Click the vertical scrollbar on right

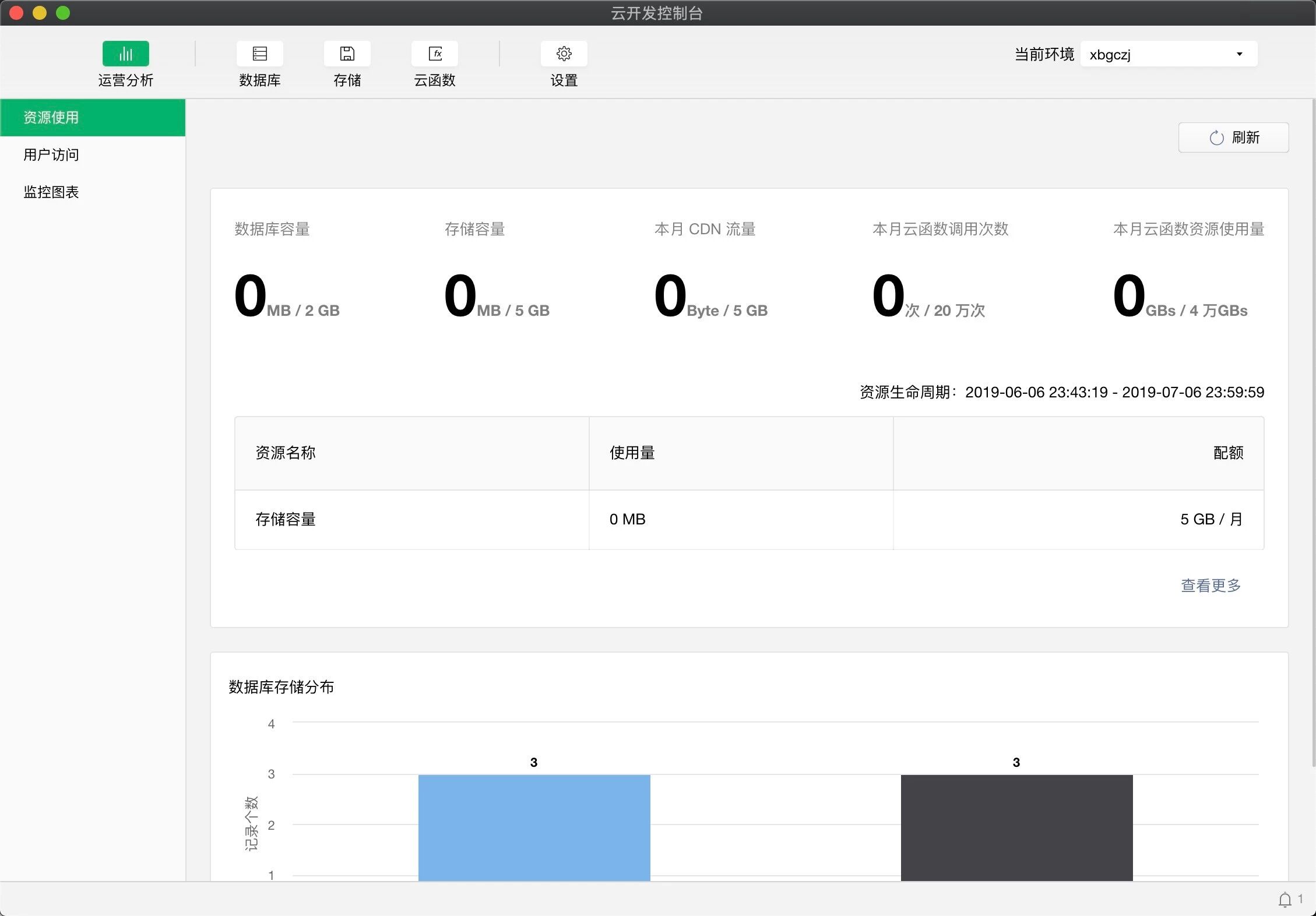coord(1313,431)
